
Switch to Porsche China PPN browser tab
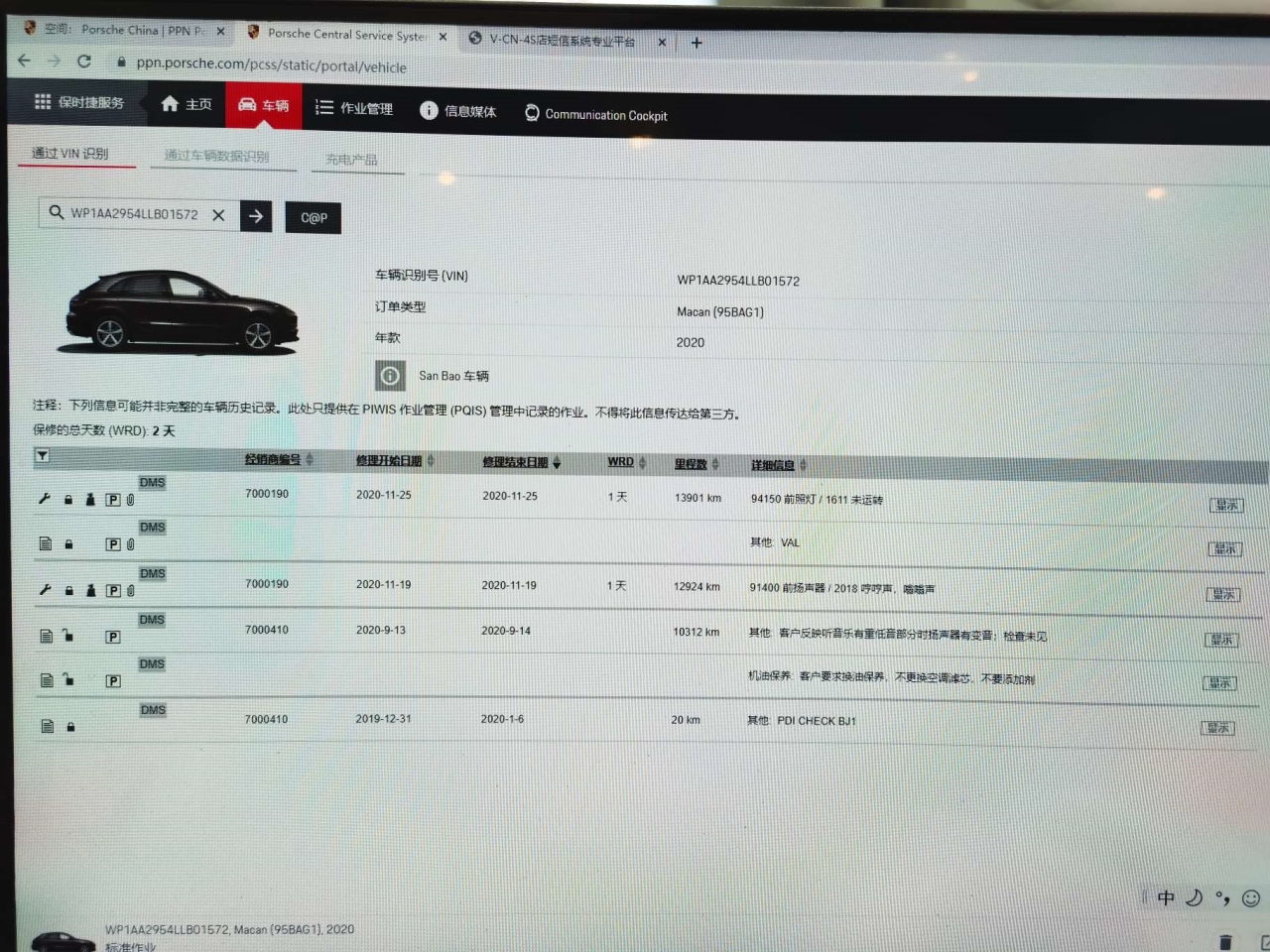[x=124, y=30]
